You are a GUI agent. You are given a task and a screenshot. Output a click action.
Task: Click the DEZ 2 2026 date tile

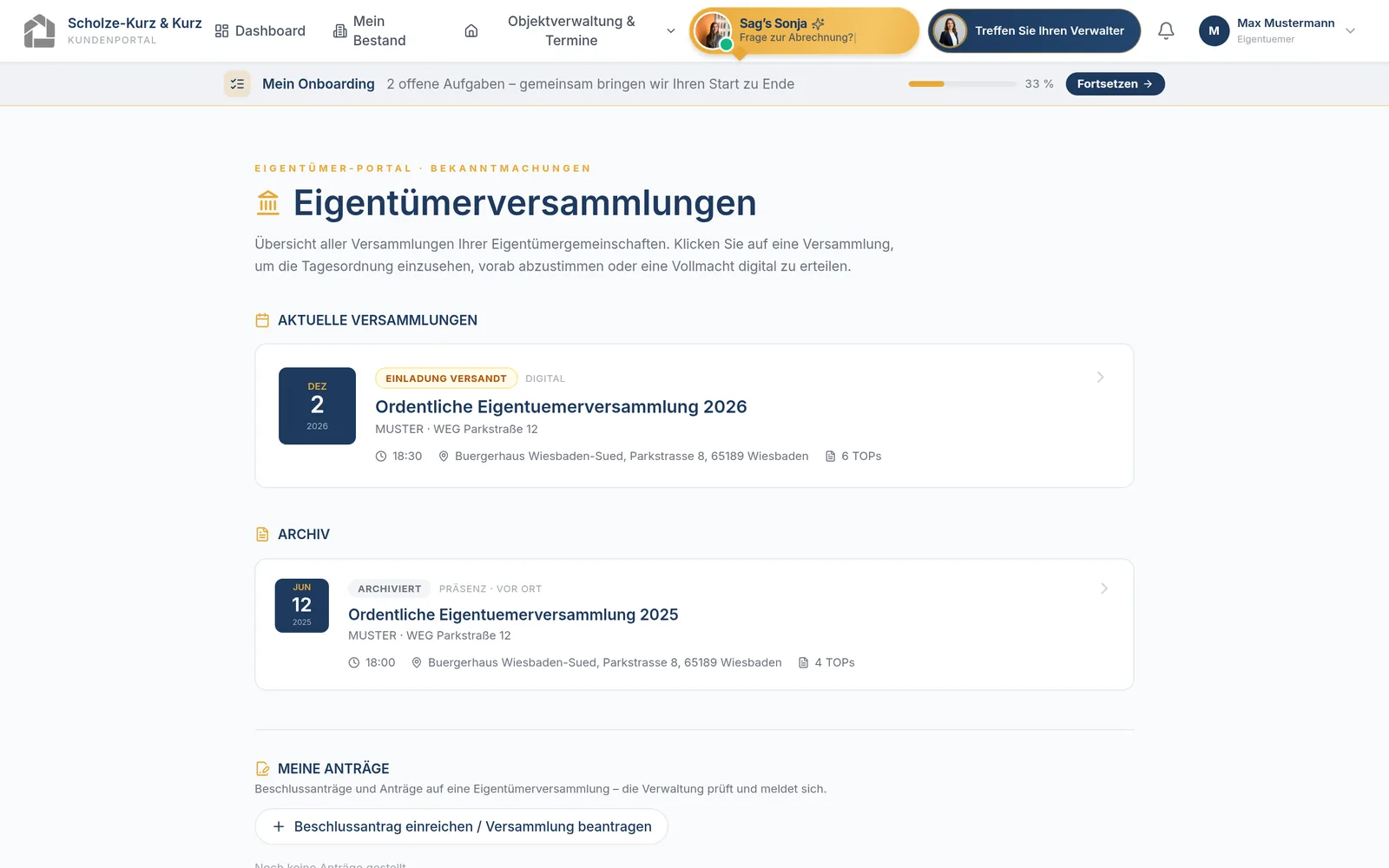317,405
